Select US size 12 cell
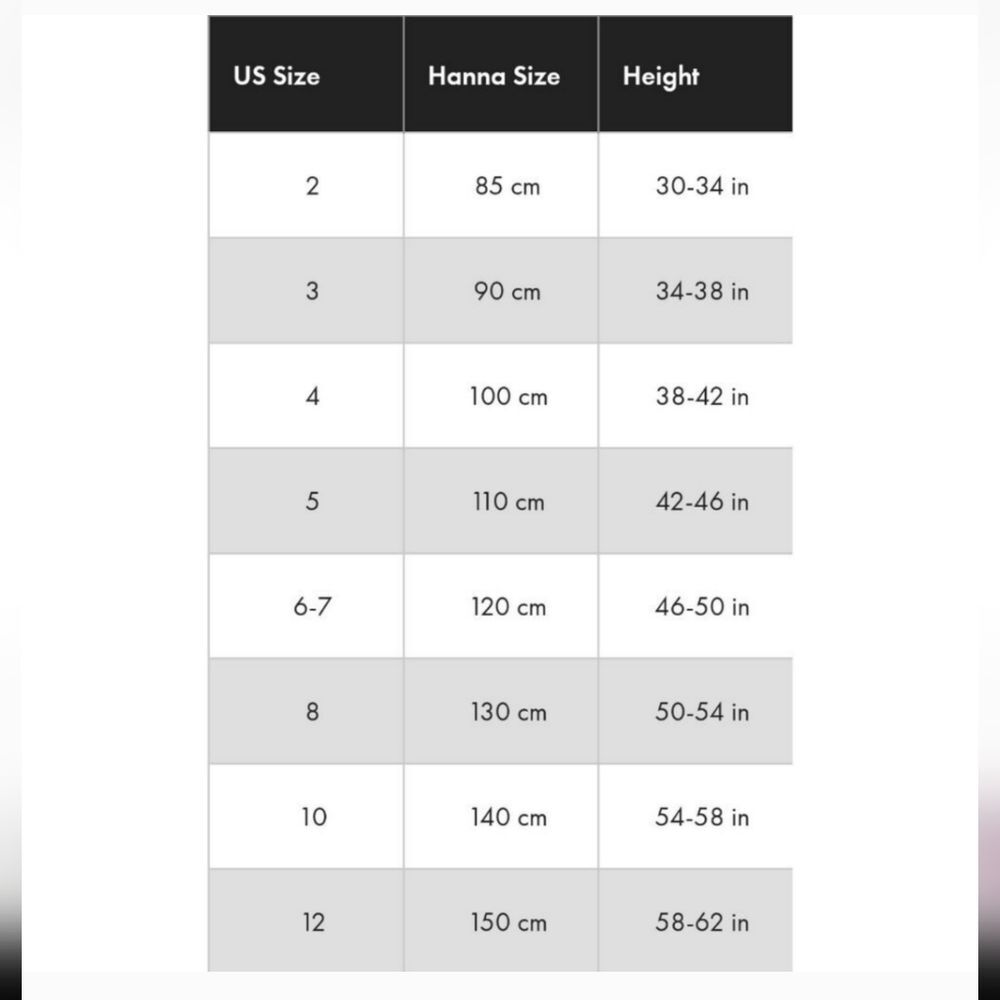The width and height of the screenshot is (1000, 1000). (x=306, y=920)
